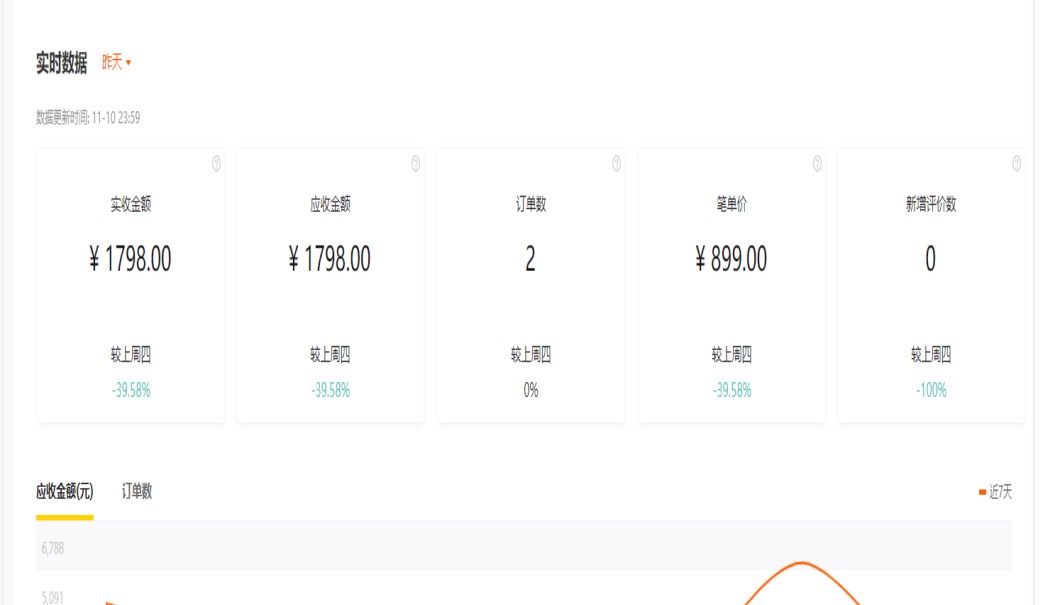Select the order count value 2
The width and height of the screenshot is (1043, 605).
[x=530, y=260]
